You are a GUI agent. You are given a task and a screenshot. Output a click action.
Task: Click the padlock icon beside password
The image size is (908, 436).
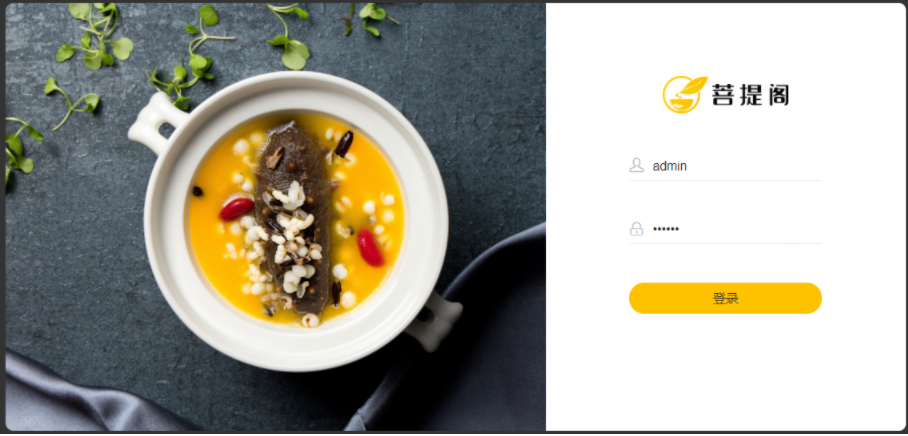pyautogui.click(x=636, y=229)
